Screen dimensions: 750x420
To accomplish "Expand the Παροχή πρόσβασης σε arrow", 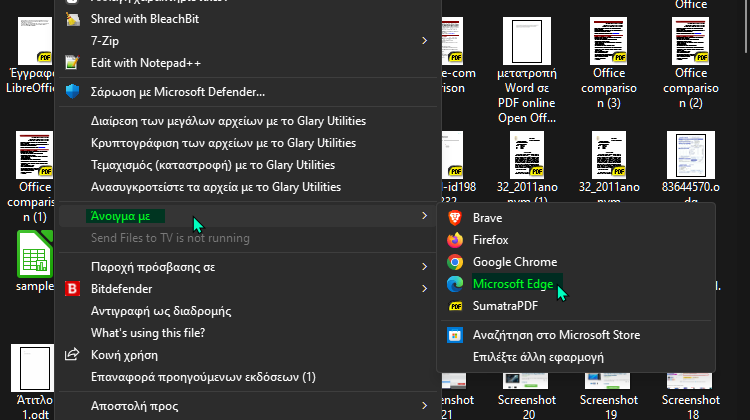I will pos(424,266).
